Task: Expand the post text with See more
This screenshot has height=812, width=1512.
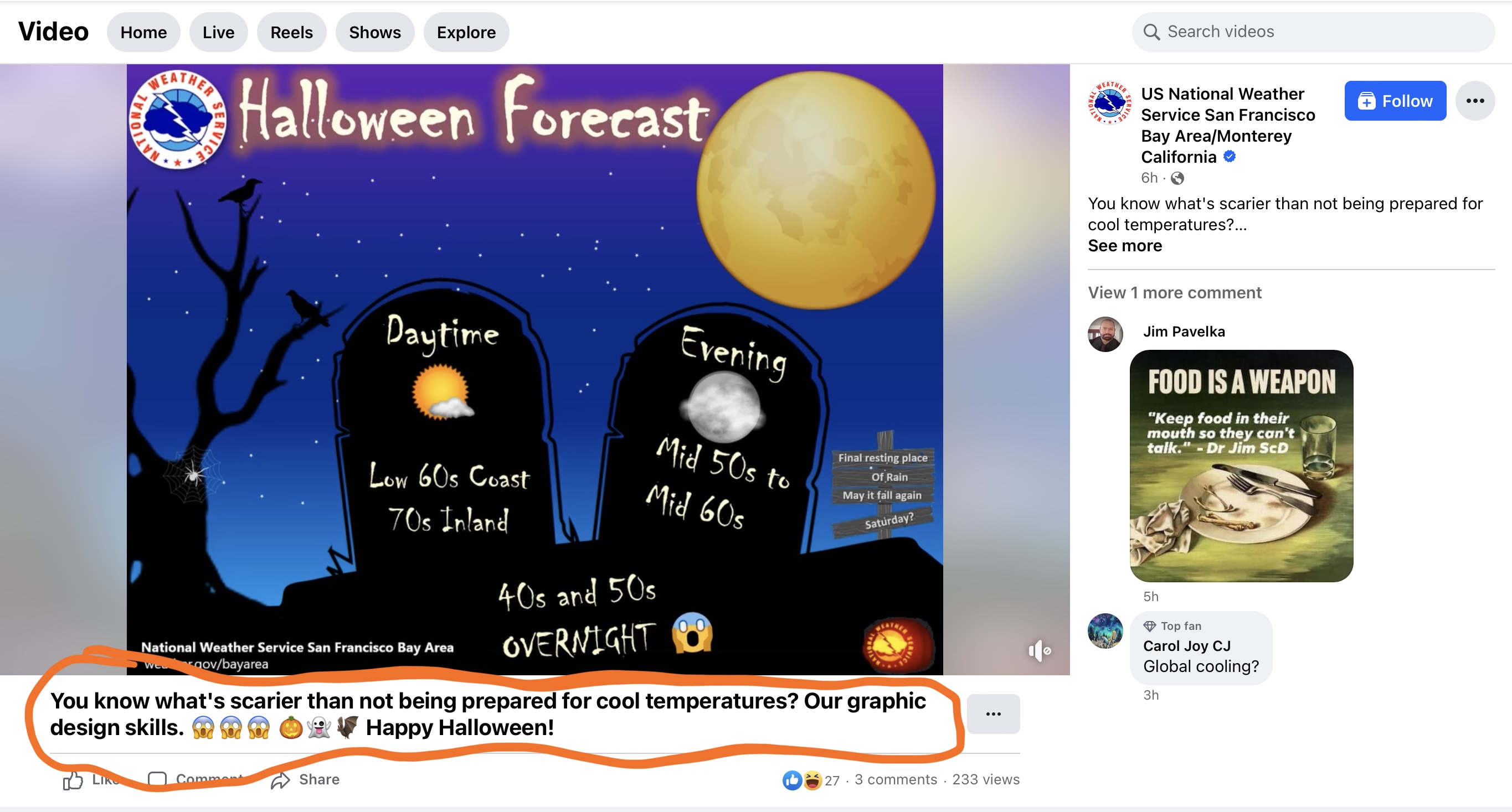Action: click(1125, 245)
